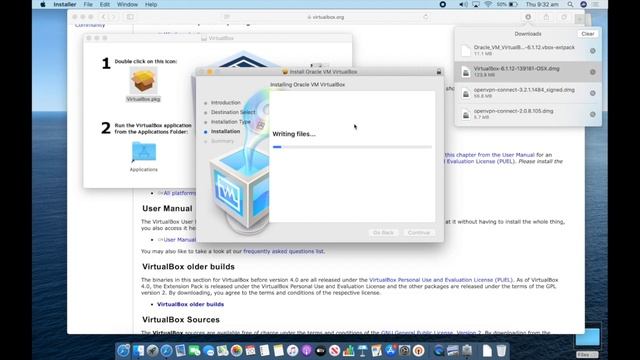Click the Safari downloads toolbar button
This screenshot has height=360, width=640.
(x=528, y=17)
